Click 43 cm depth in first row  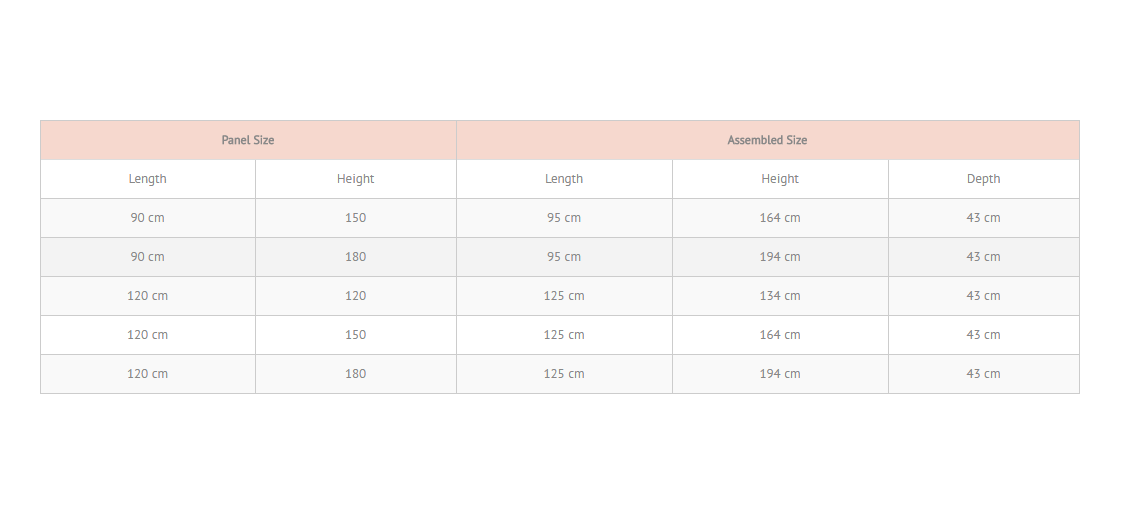point(984,218)
